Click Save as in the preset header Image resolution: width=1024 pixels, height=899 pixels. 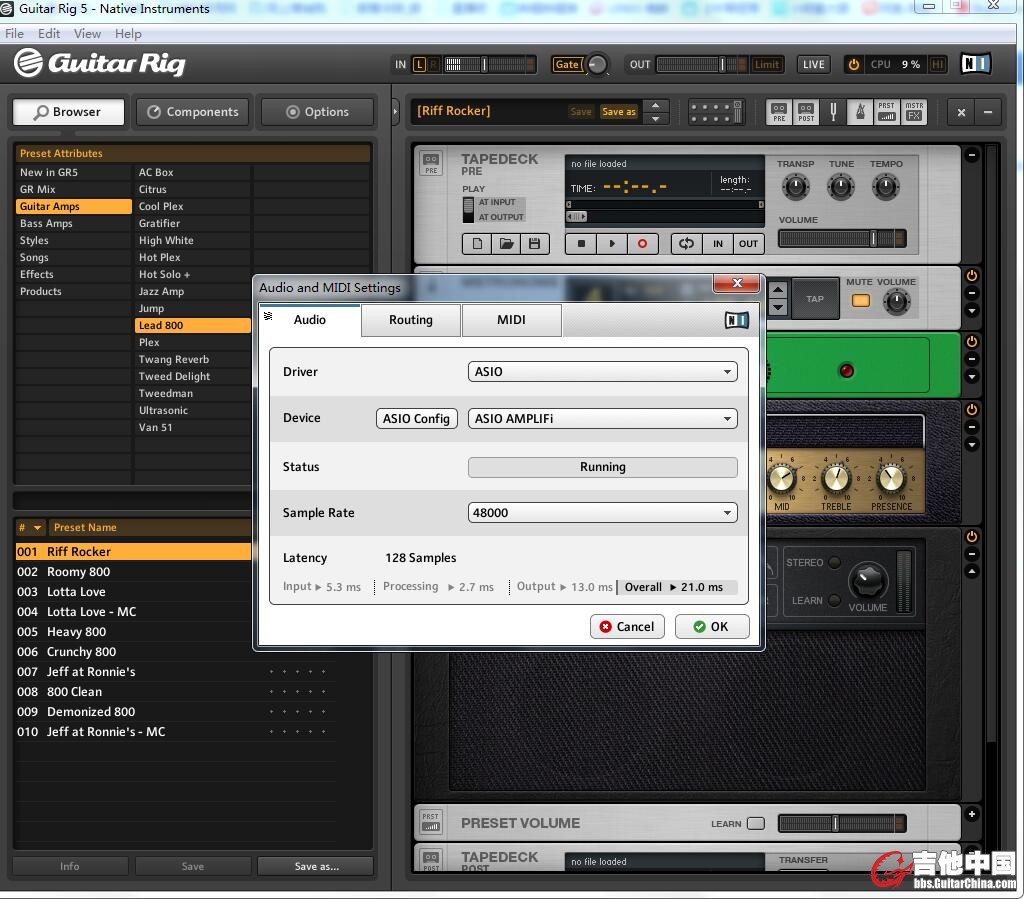pos(618,112)
